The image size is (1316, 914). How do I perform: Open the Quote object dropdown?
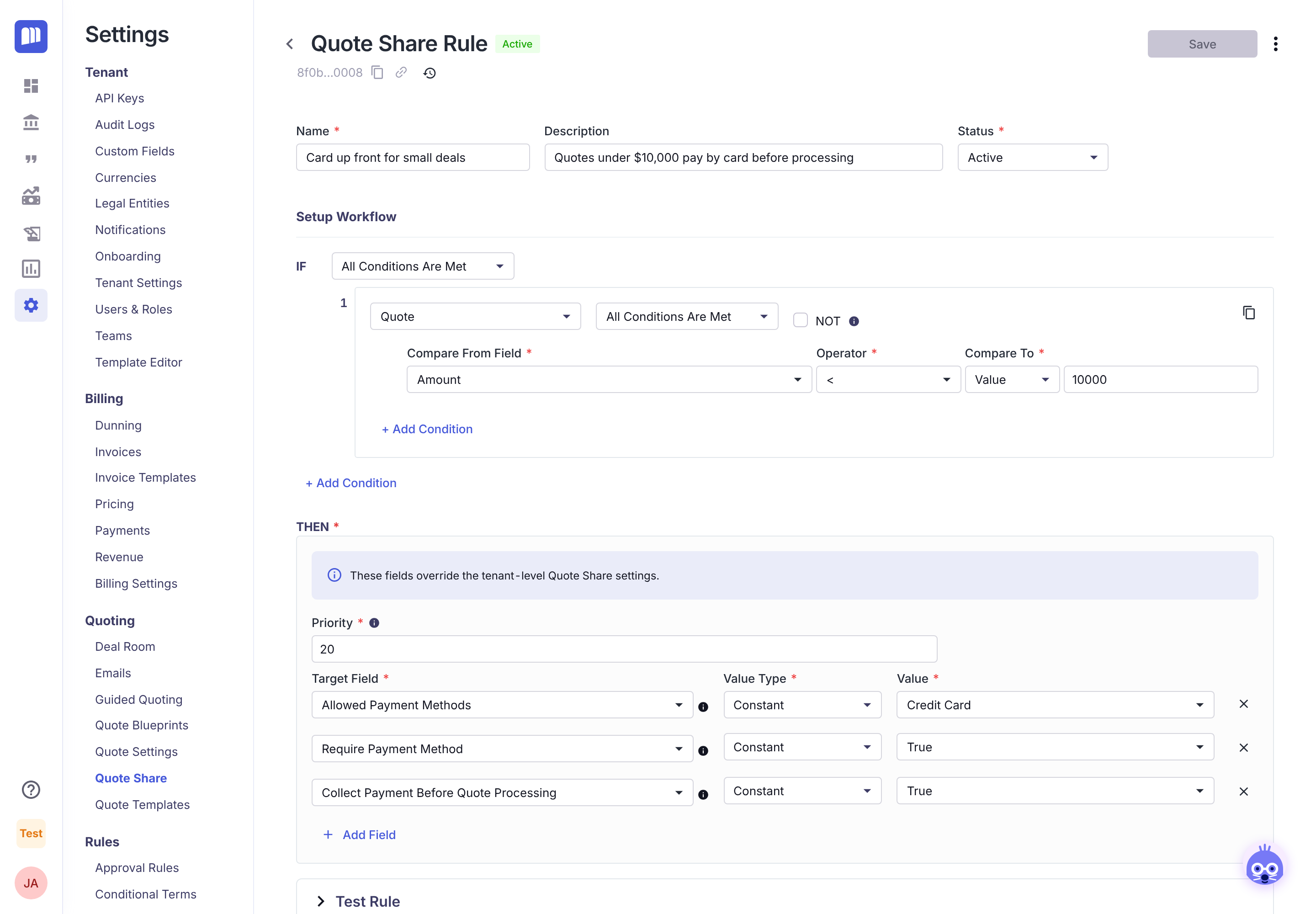[475, 317]
